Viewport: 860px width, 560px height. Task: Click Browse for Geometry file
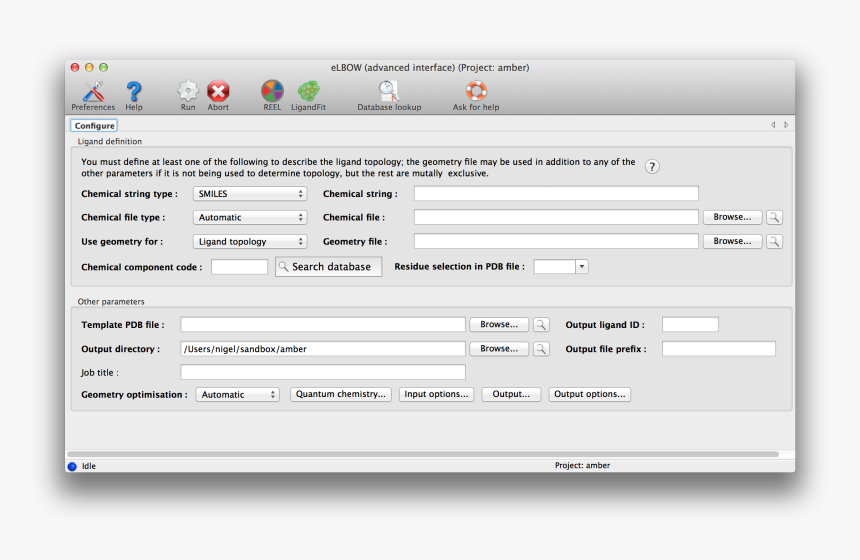pyautogui.click(x=732, y=241)
